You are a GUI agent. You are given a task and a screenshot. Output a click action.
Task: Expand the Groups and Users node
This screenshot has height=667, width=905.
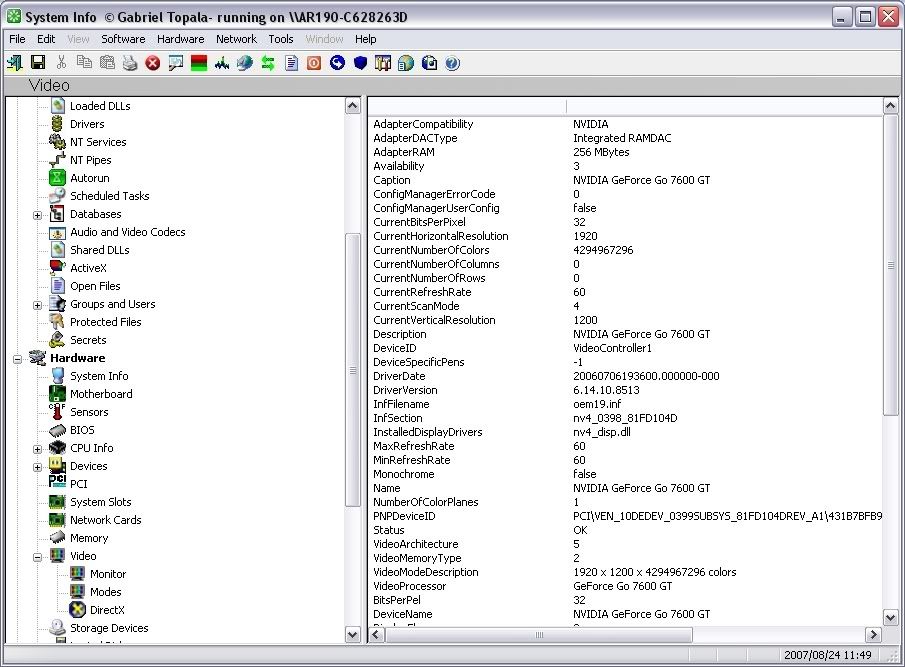click(x=38, y=305)
